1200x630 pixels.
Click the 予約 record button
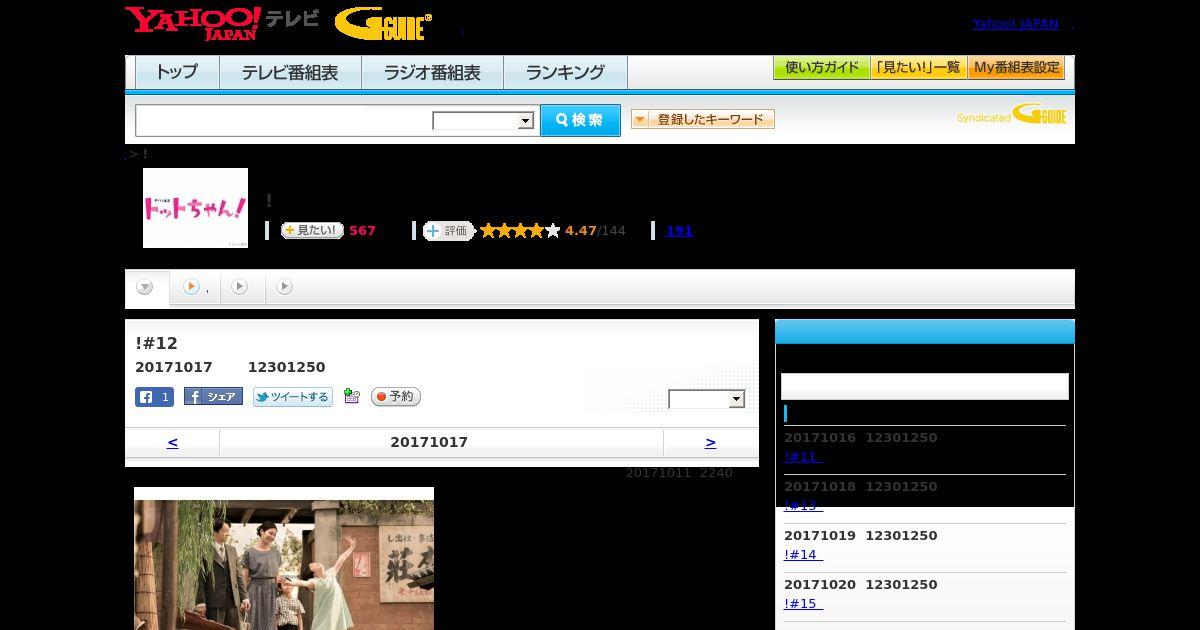[396, 397]
